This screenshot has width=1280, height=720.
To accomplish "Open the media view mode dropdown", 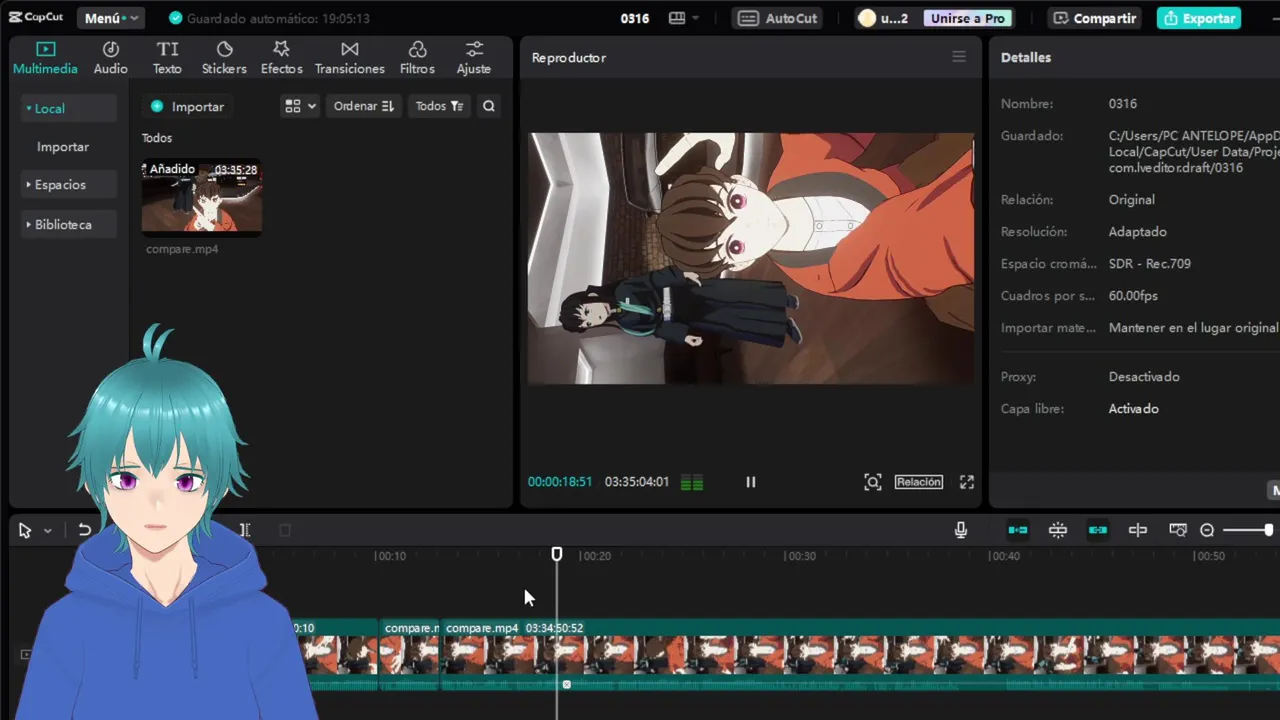I will (300, 106).
